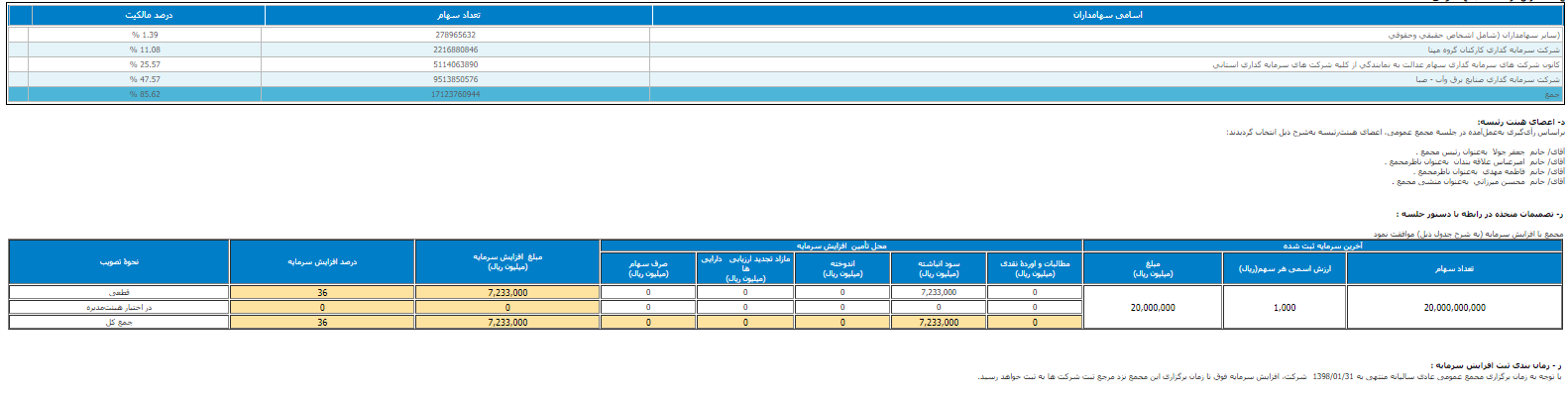This screenshot has height=394, width=1568.
Task: Click the 36 percent field in the قطعی row
Action: [322, 293]
